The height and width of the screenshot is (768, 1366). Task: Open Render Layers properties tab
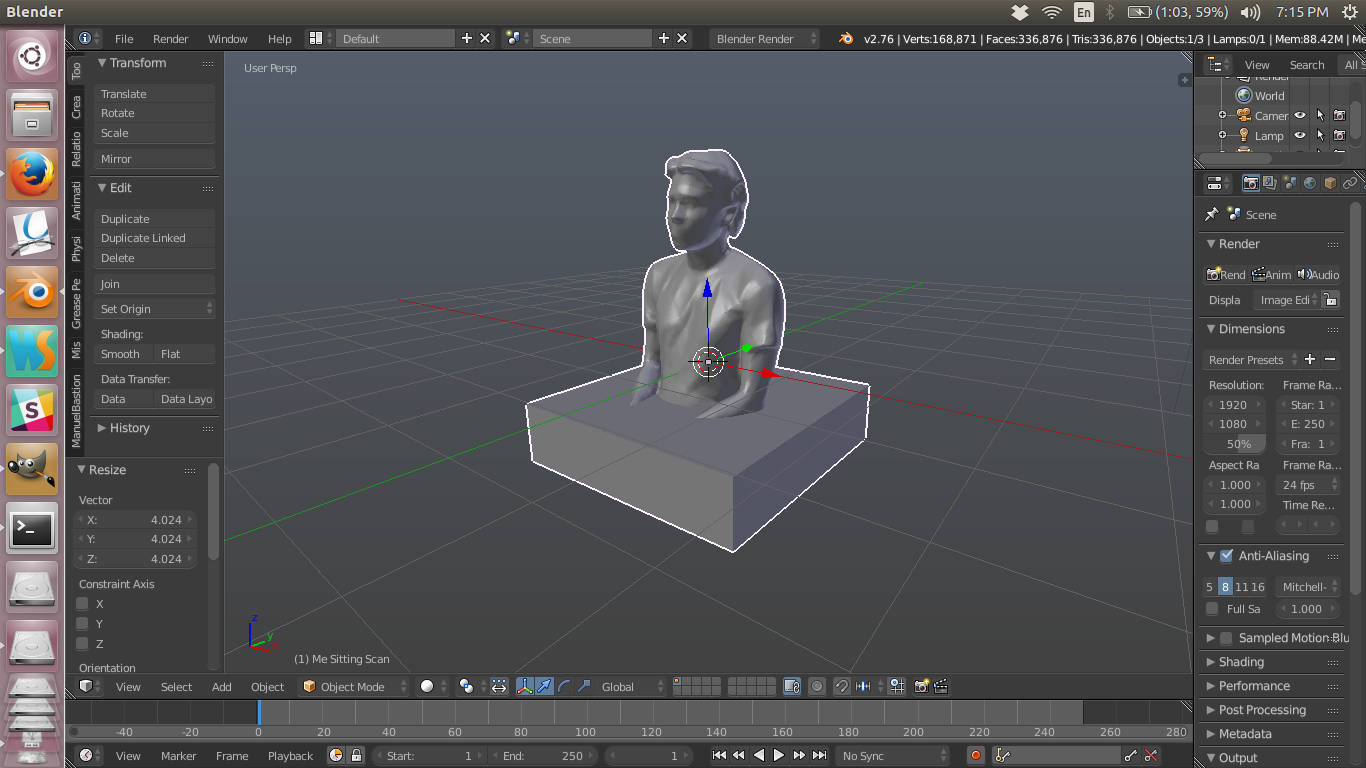[1270, 183]
